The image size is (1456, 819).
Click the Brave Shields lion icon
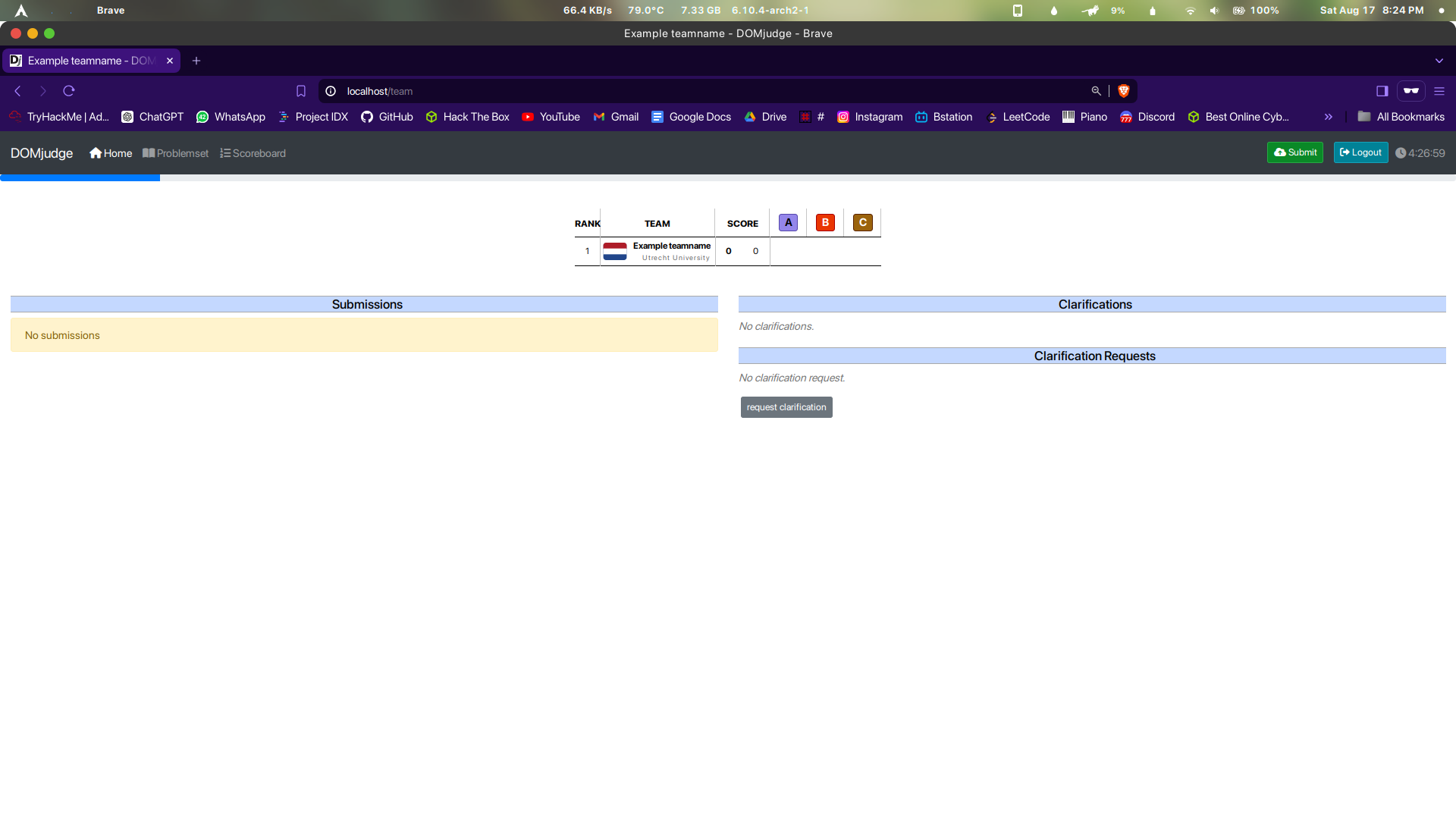[1124, 91]
